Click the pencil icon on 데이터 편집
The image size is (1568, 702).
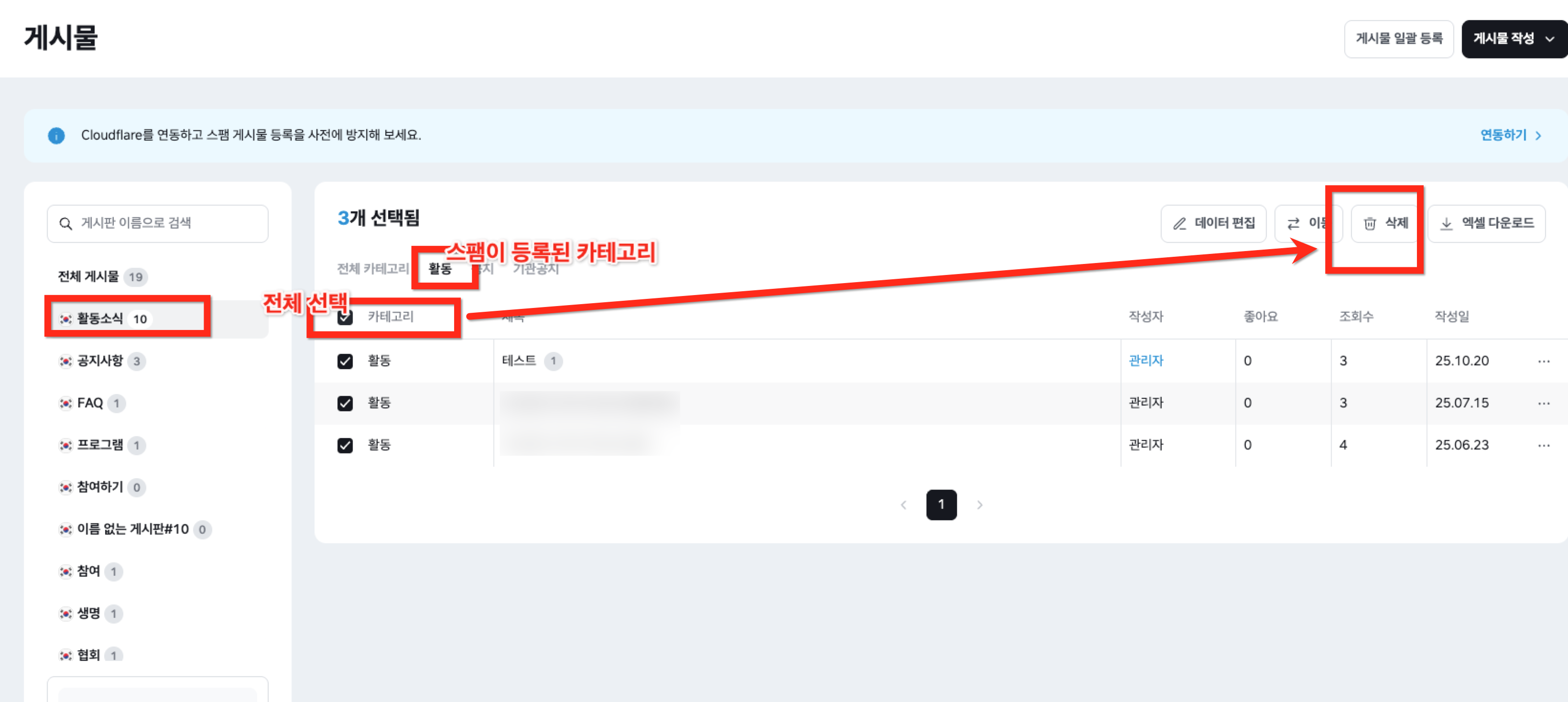[x=1179, y=223]
